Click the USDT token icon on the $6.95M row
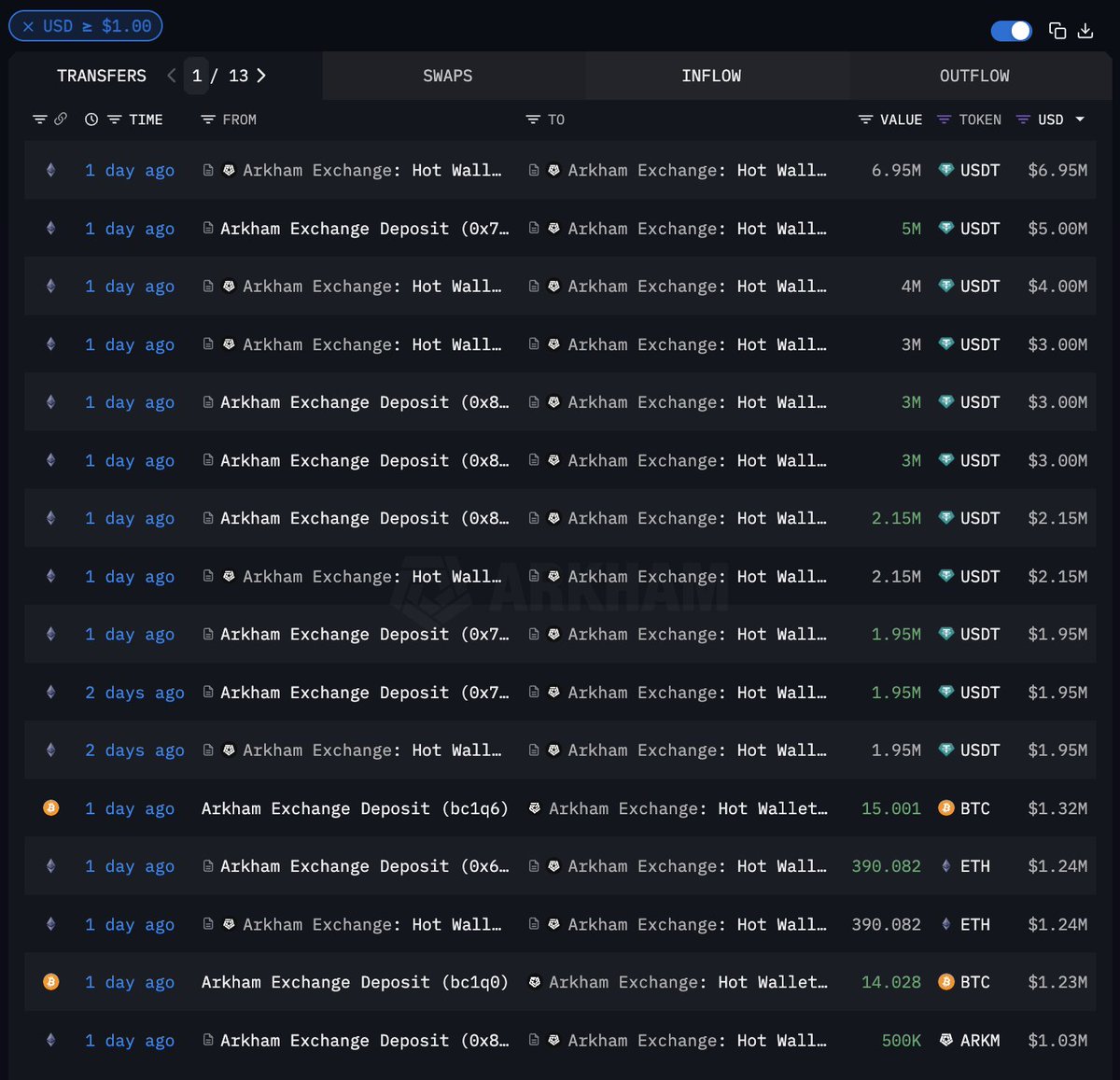1120x1080 pixels. point(946,170)
